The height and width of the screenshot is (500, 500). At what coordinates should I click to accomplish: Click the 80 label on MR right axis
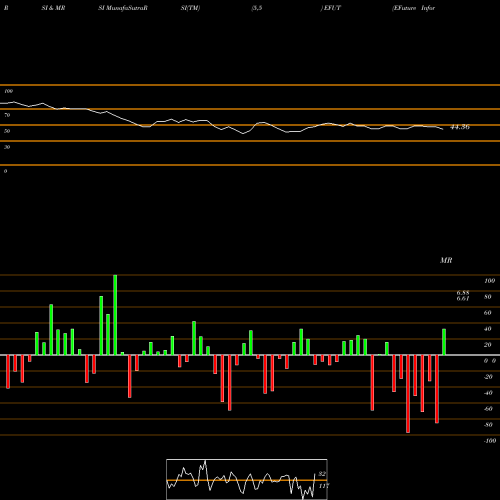point(488,297)
